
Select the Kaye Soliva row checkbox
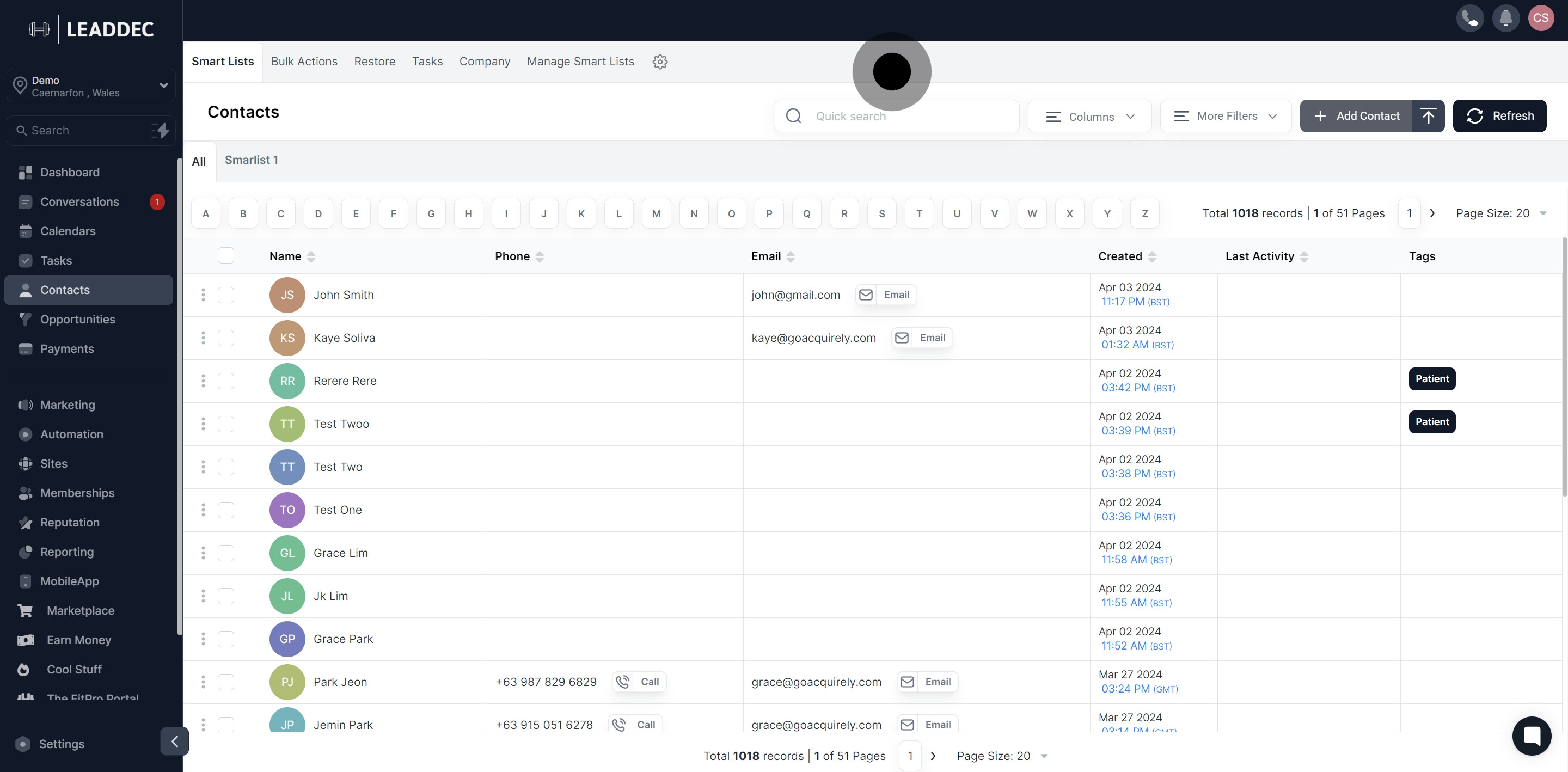tap(226, 338)
